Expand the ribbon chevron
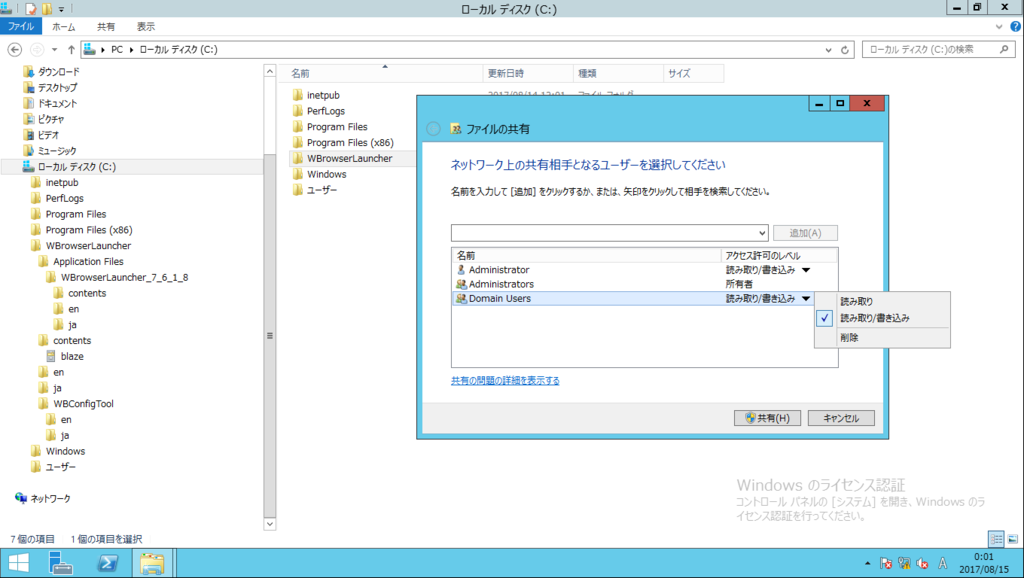1024x578 pixels. (x=999, y=27)
